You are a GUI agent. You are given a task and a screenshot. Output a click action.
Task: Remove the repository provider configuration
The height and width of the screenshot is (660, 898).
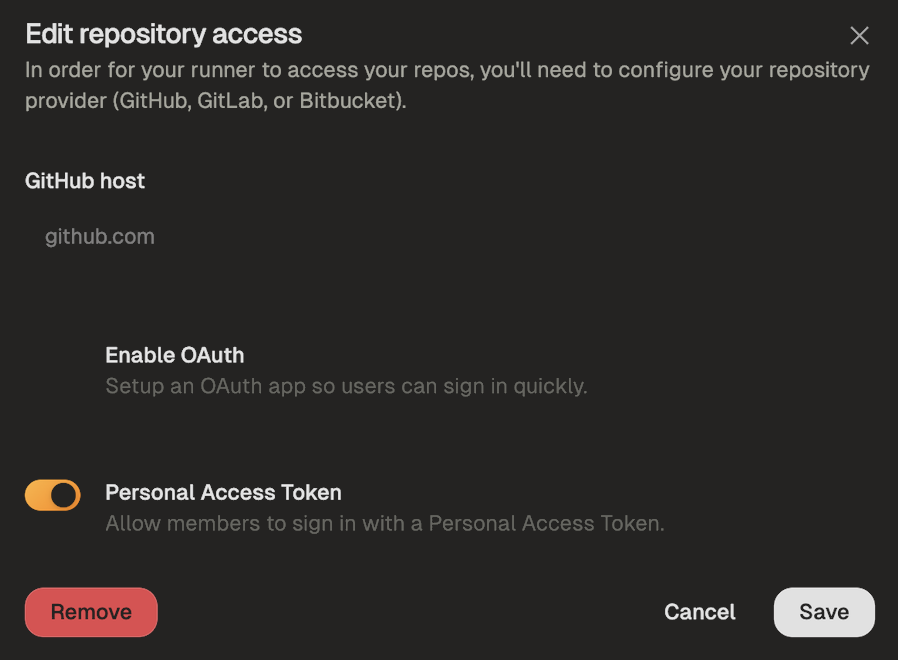point(91,612)
